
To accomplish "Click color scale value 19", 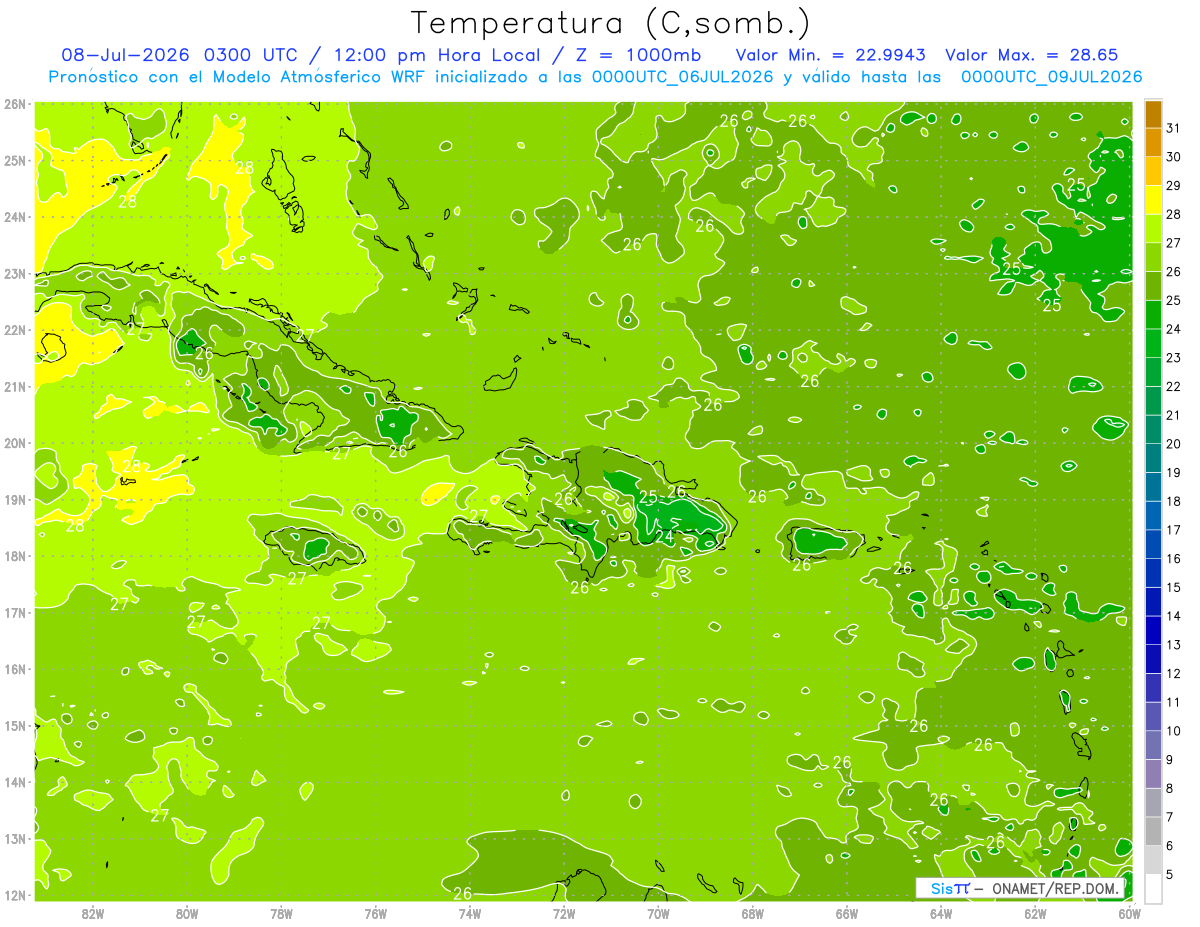I will coord(1173,473).
